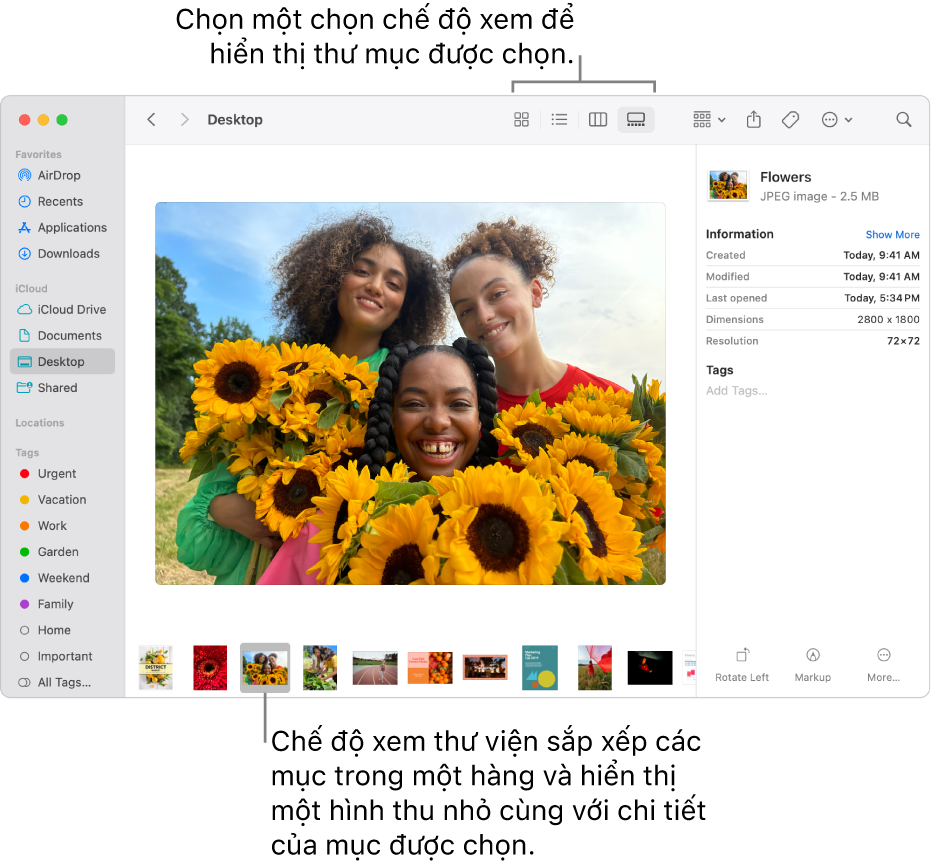Select the dark black thumbnail

coord(650,668)
